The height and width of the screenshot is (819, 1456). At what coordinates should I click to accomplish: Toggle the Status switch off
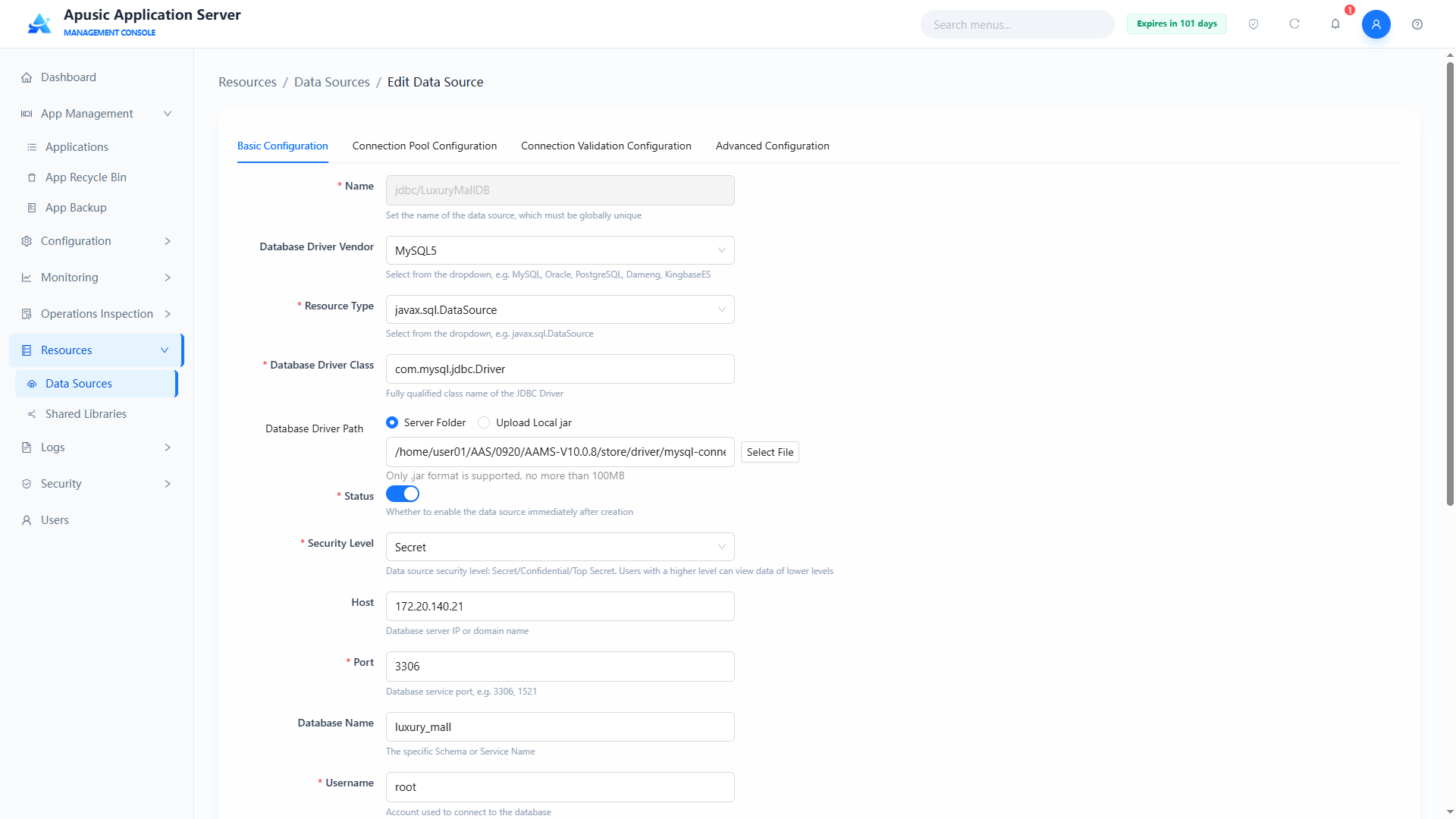point(403,494)
